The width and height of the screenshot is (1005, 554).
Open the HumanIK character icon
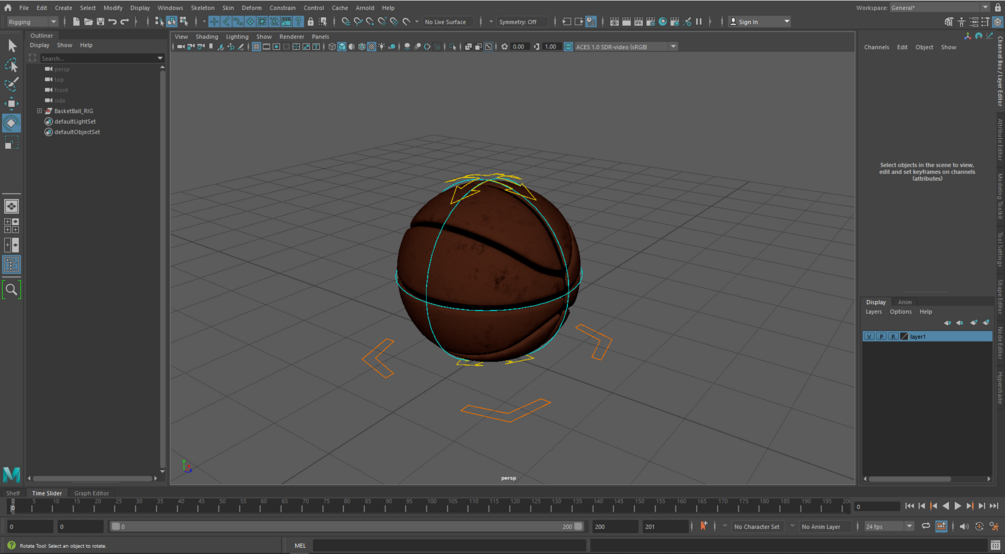tap(961, 22)
